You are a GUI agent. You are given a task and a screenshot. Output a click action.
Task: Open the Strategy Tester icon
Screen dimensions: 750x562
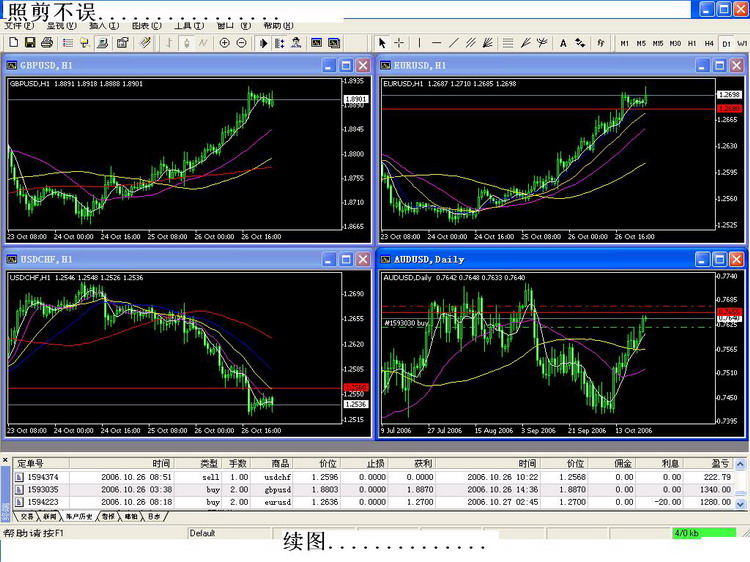pyautogui.click(x=123, y=43)
